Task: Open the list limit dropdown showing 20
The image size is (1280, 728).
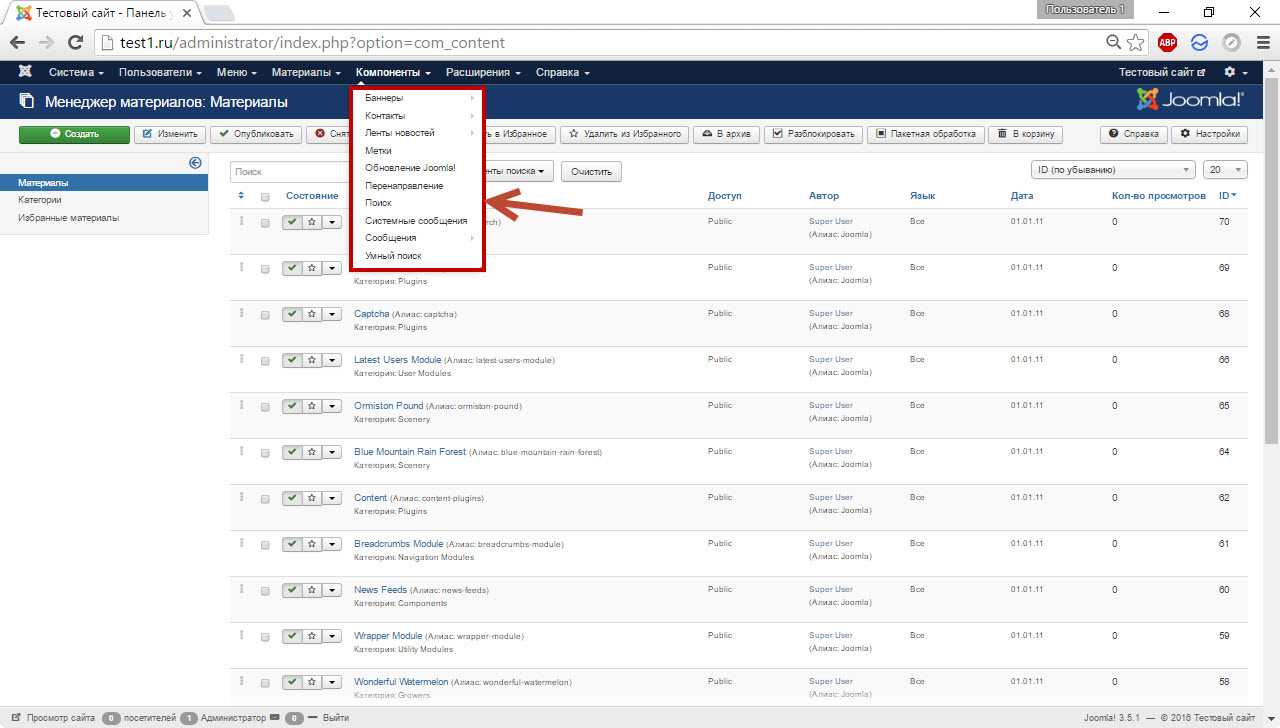Action: (x=1225, y=170)
